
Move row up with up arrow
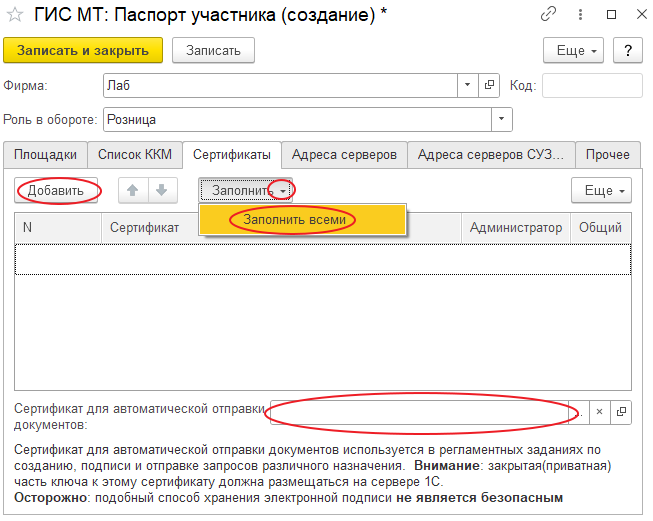[132, 190]
